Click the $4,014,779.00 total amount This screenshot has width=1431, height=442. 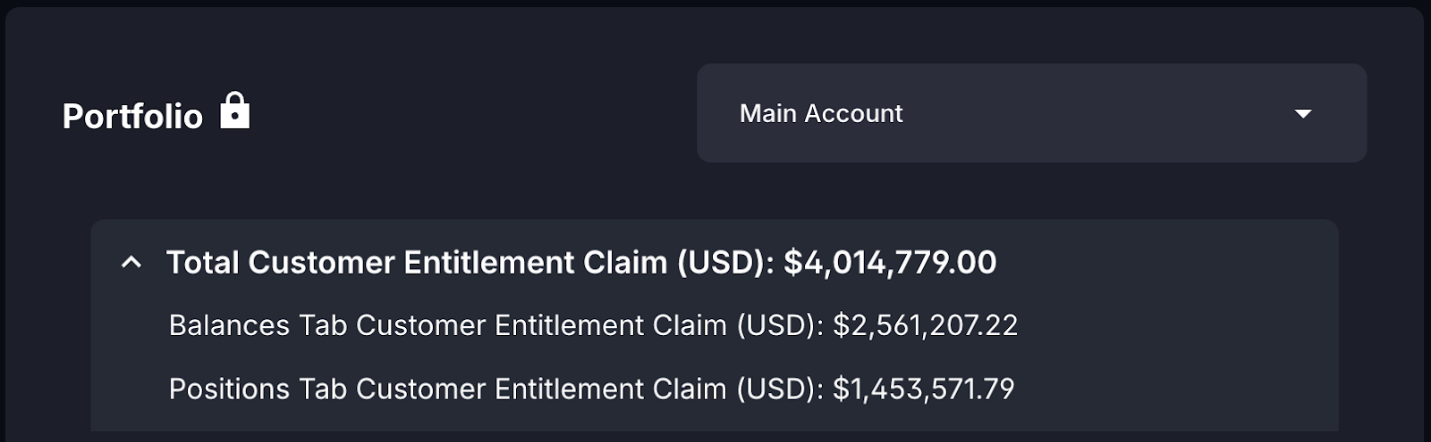[890, 263]
